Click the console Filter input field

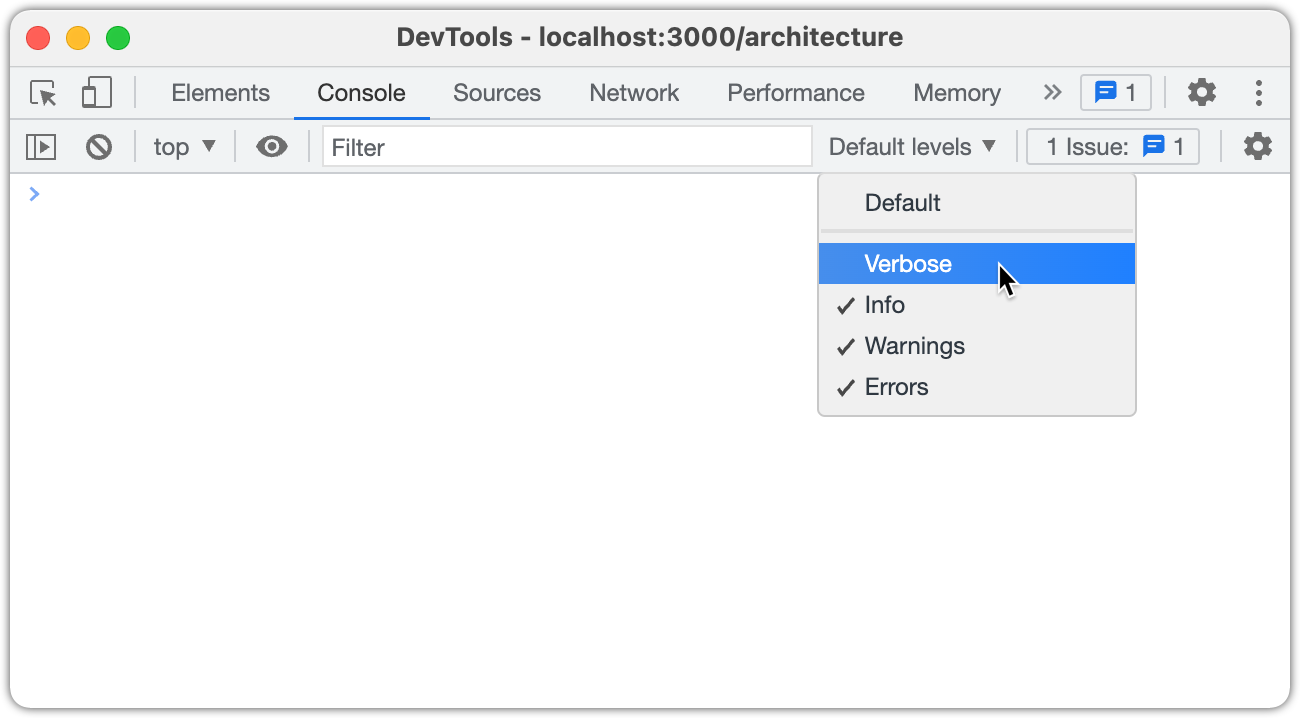[x=566, y=147]
